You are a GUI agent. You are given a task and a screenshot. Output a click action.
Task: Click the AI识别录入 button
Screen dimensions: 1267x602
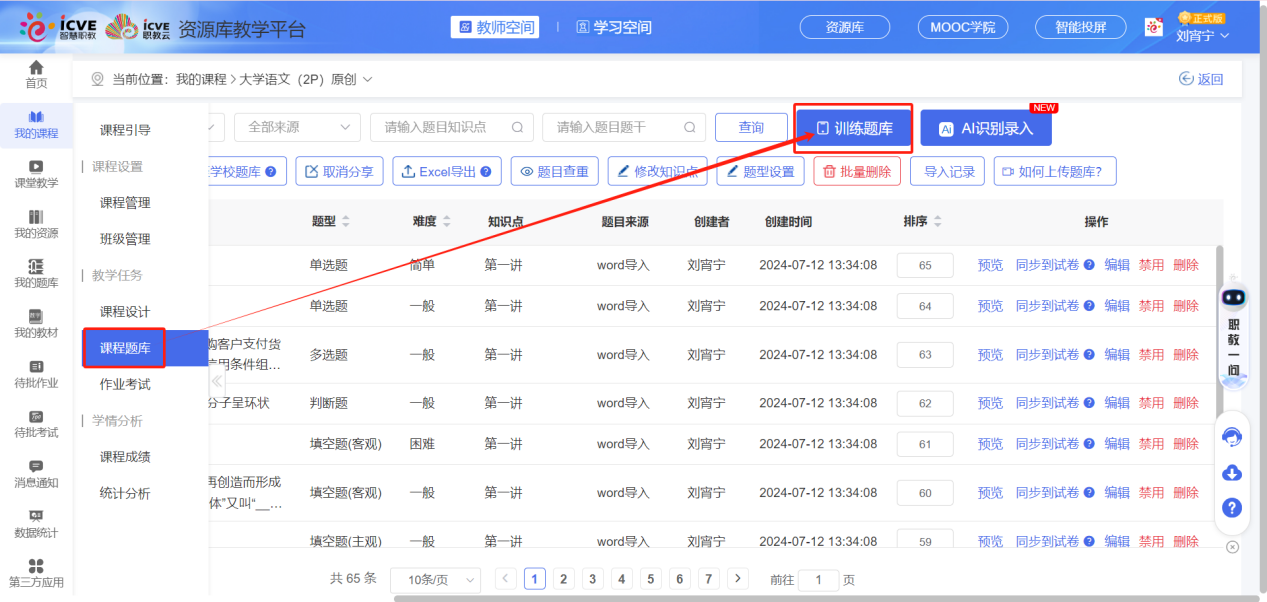(x=984, y=128)
